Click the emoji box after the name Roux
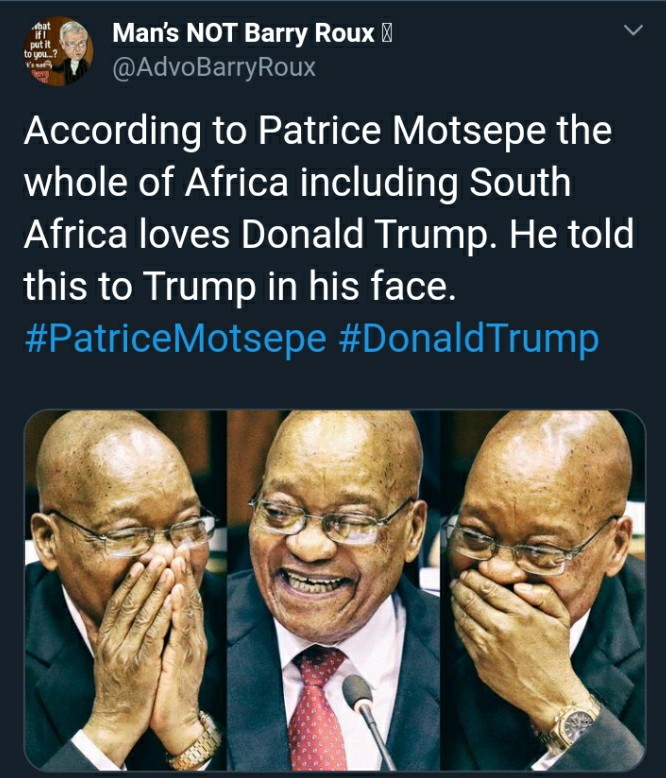 tap(387, 34)
